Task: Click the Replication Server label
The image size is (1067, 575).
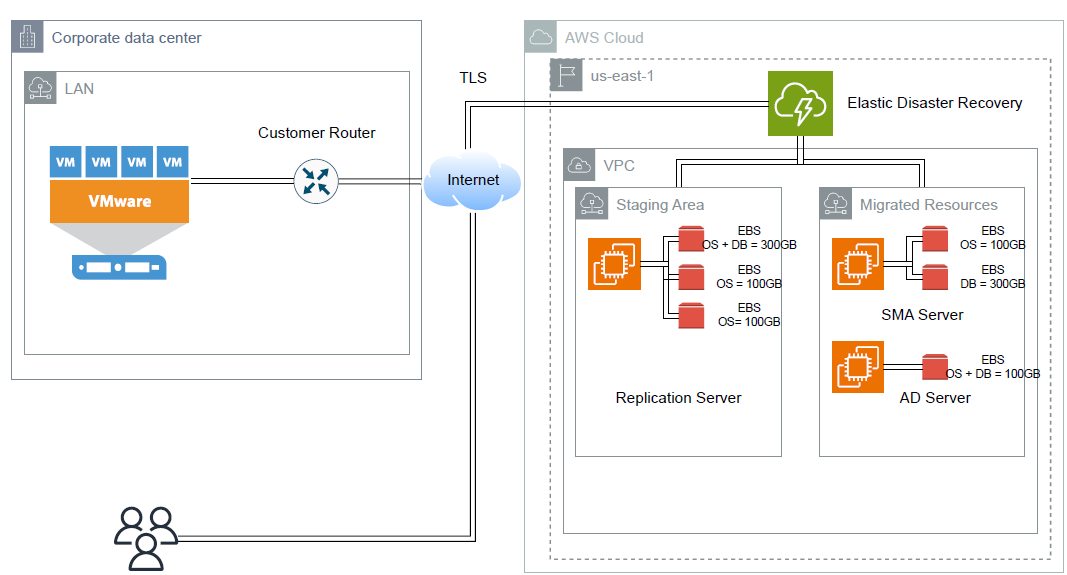Action: click(678, 397)
